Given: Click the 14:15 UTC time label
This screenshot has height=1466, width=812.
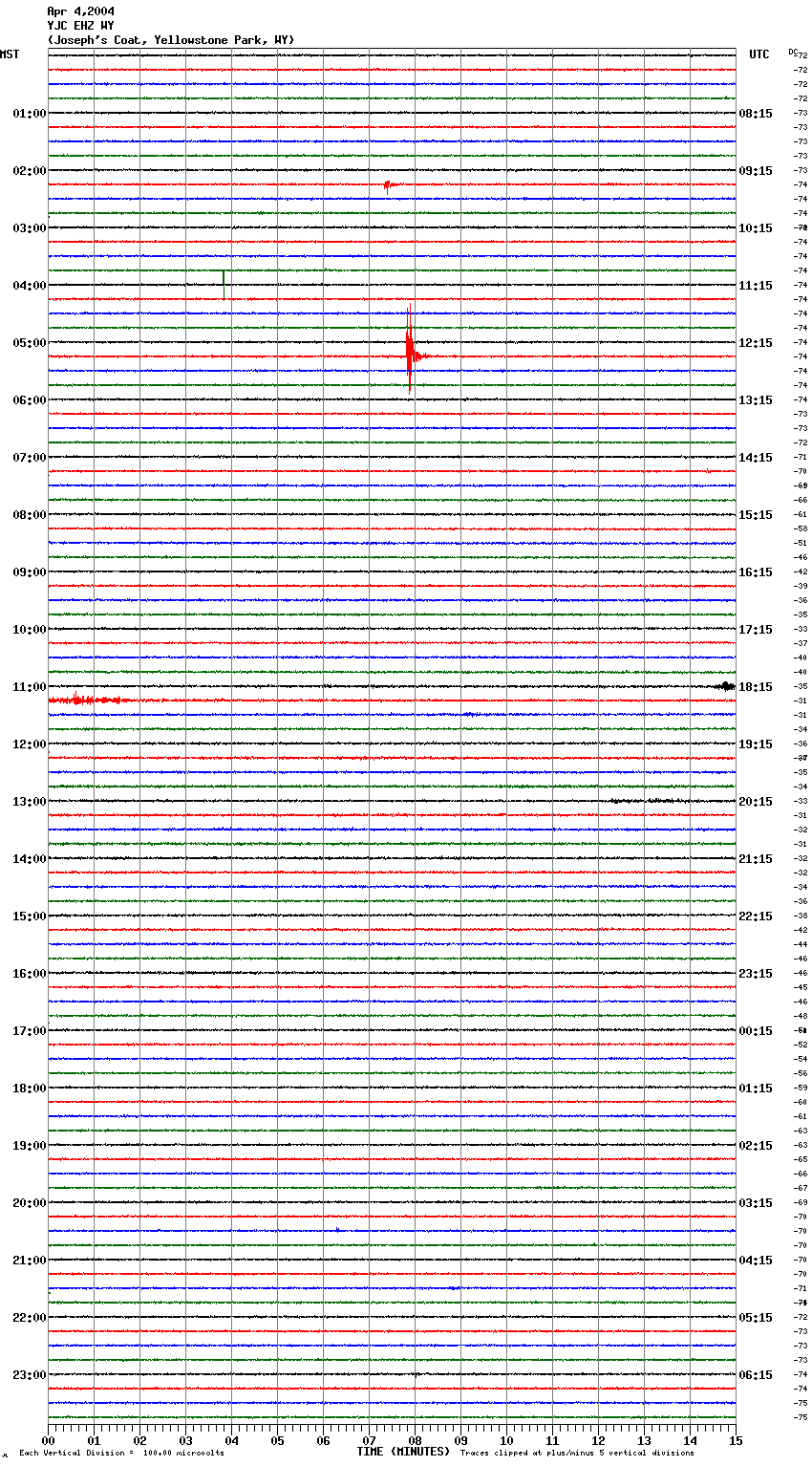Looking at the screenshot, I should click(756, 458).
